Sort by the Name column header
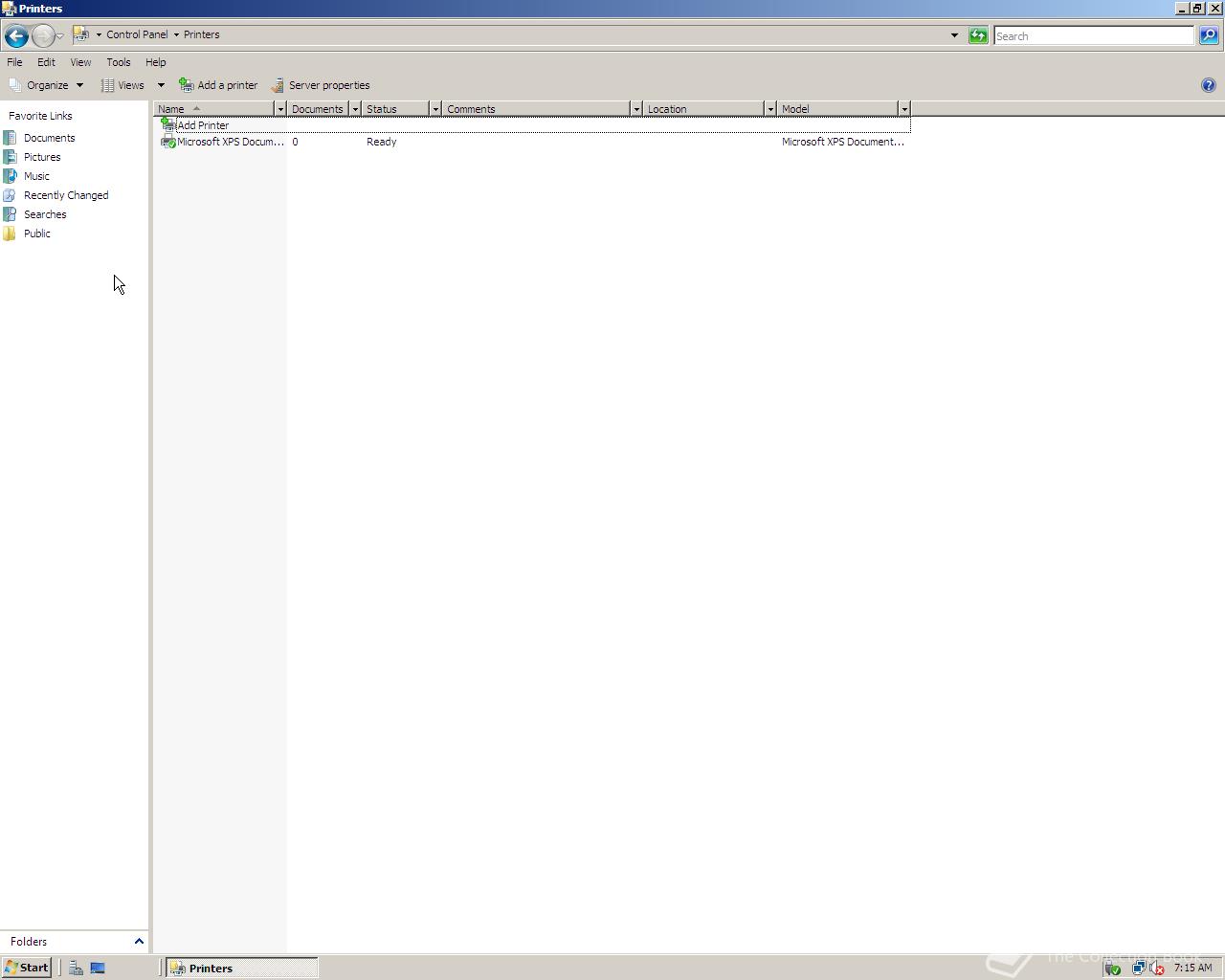The image size is (1225, 980). pyautogui.click(x=214, y=109)
